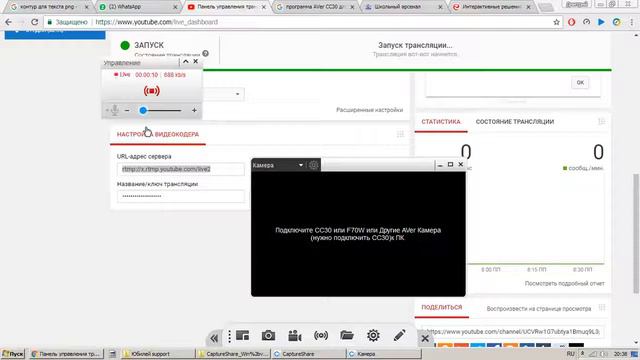Open CaptureShare taskbar button

tap(309, 354)
